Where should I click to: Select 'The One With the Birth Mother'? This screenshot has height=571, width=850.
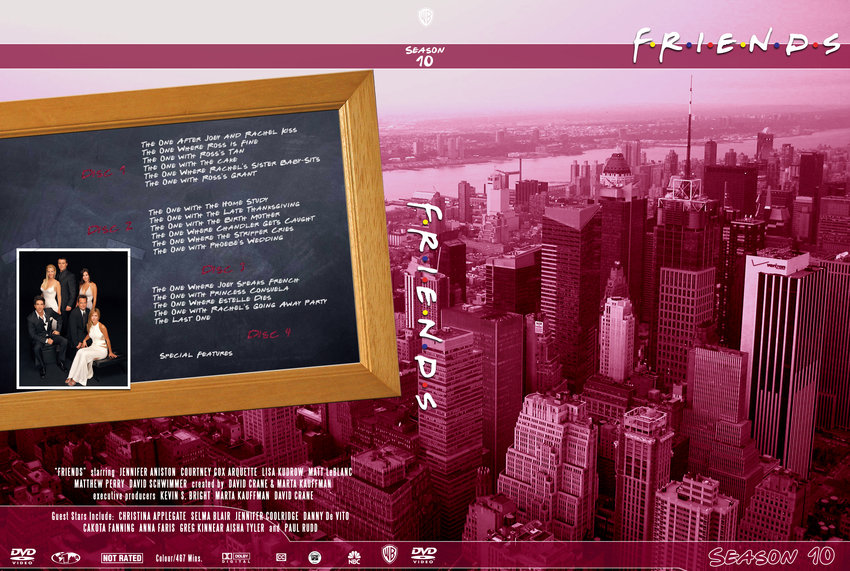(216, 222)
